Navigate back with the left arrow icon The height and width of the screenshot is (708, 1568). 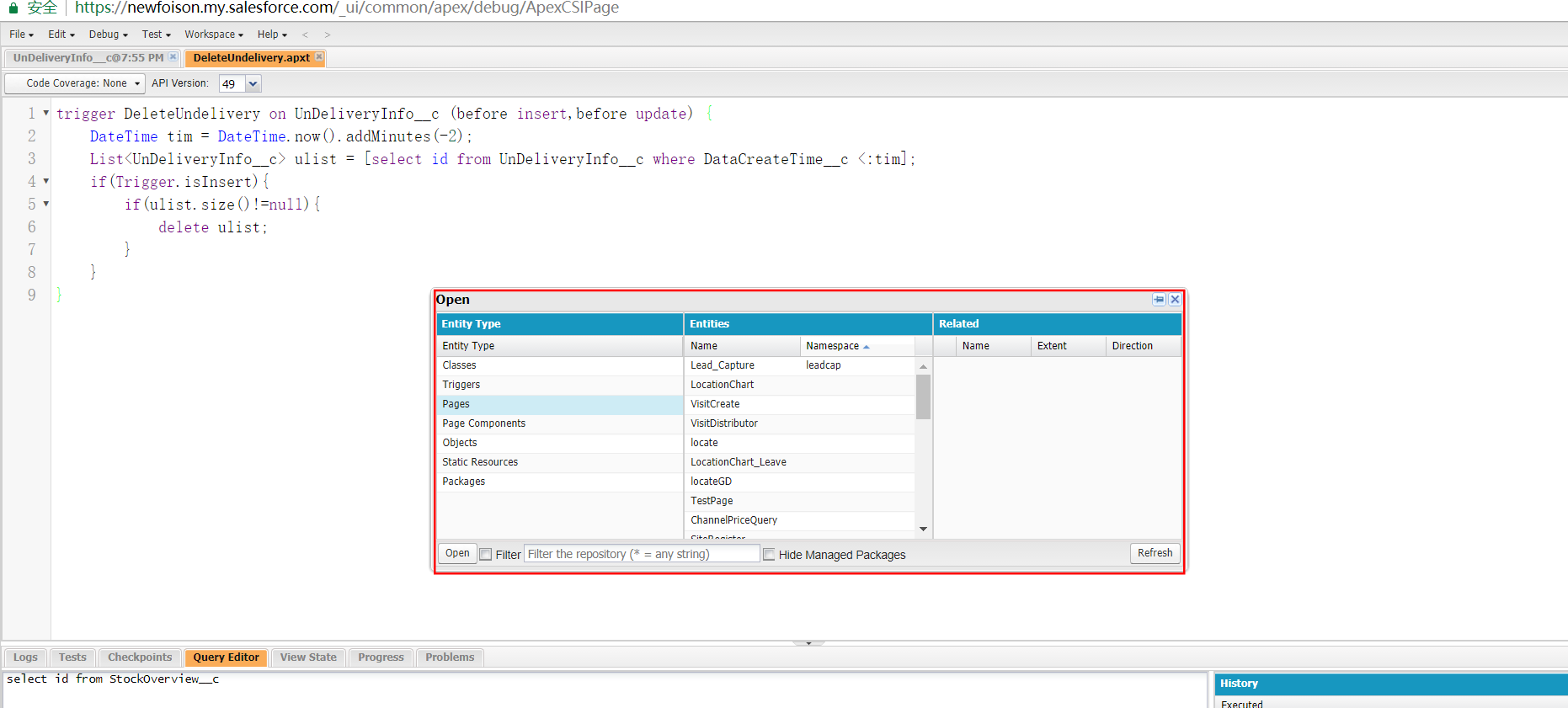click(305, 35)
